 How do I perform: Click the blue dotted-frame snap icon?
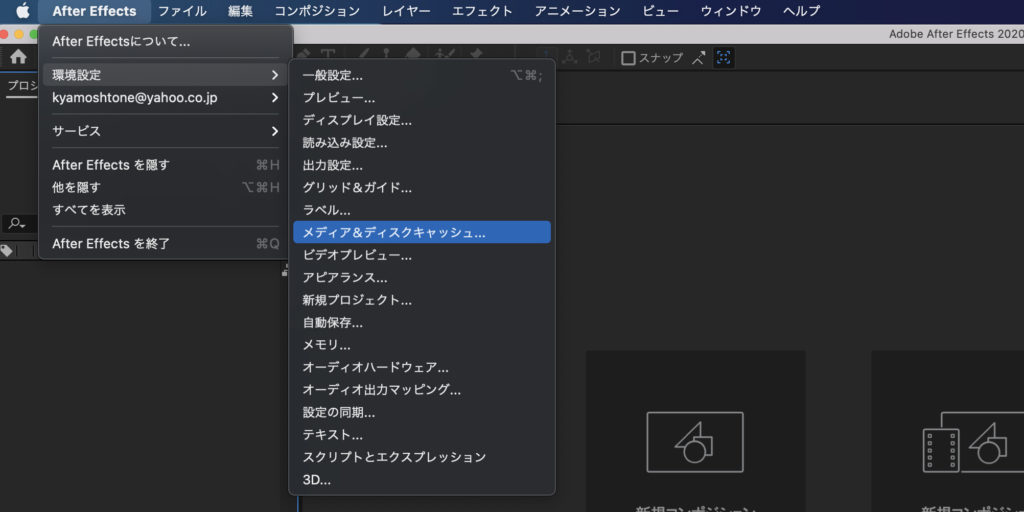pos(724,58)
